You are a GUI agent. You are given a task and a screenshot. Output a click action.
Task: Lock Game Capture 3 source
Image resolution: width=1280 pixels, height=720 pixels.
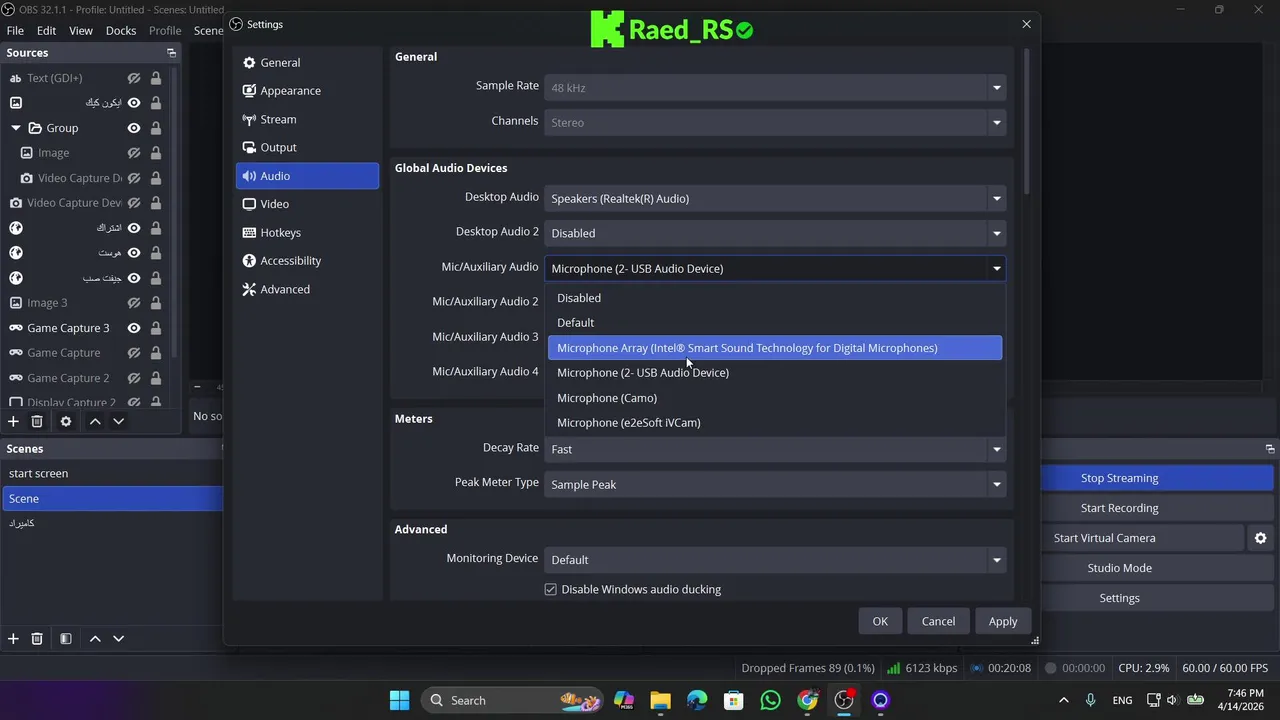tap(156, 328)
